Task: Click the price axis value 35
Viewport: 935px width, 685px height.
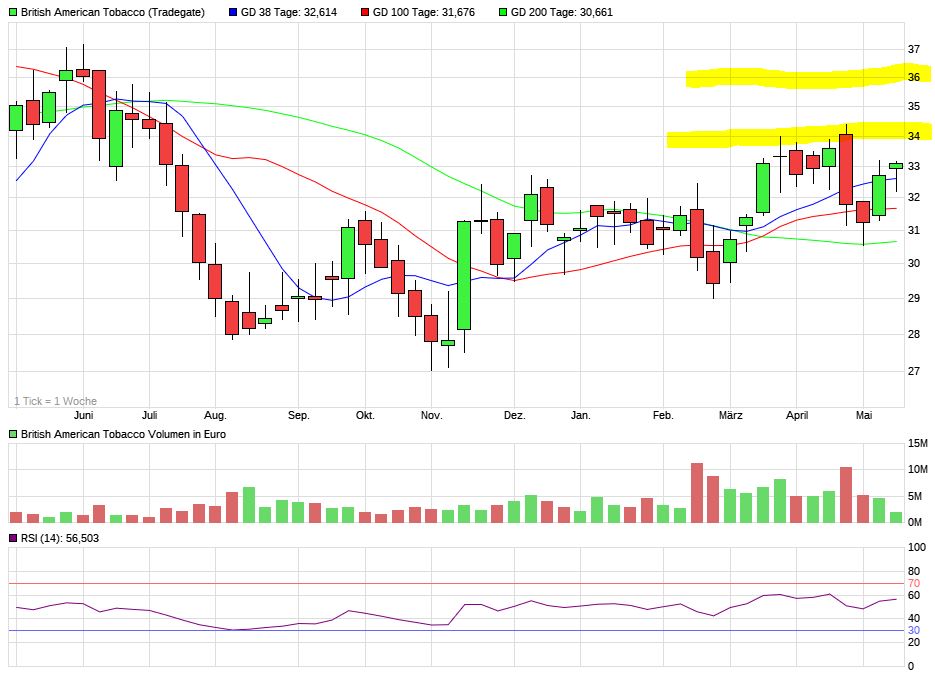Action: pos(914,106)
